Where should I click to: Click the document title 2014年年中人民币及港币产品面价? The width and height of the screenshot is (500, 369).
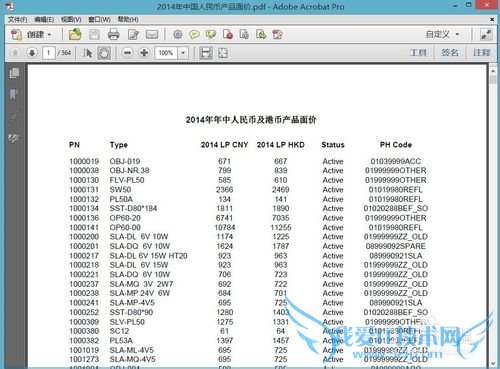coord(251,120)
